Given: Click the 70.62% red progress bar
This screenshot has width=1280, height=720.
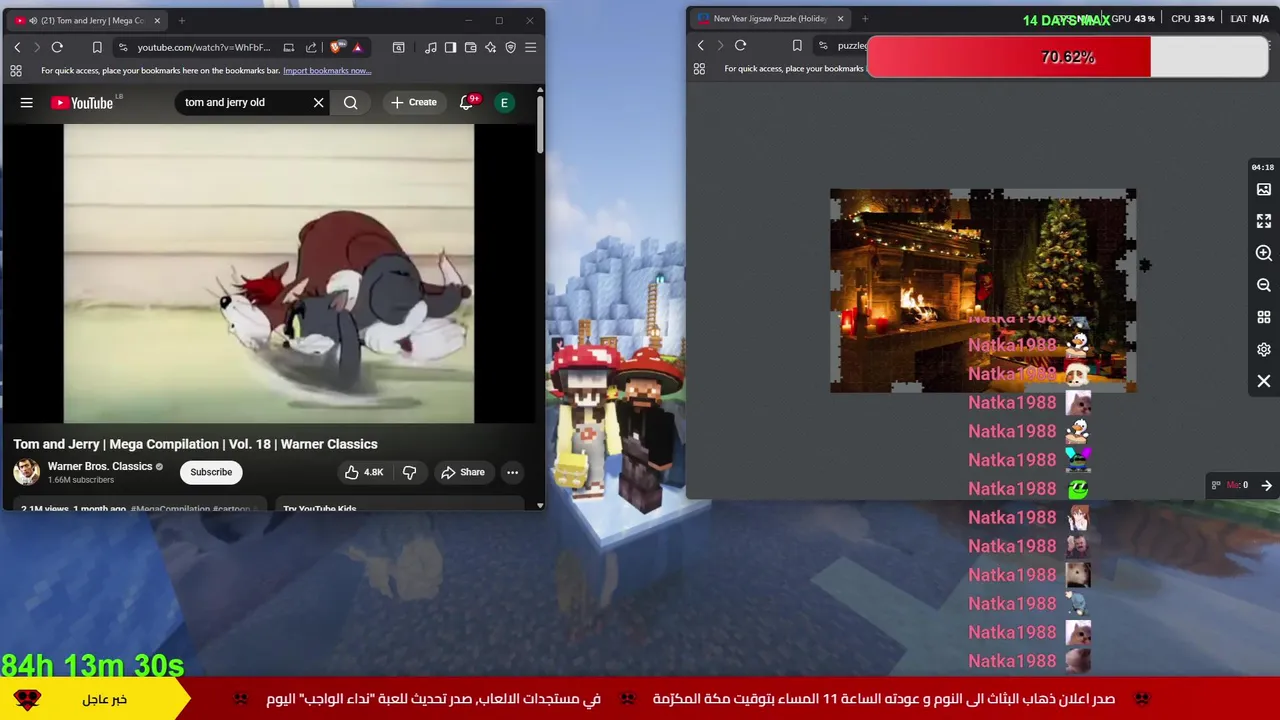Looking at the screenshot, I should (1067, 57).
